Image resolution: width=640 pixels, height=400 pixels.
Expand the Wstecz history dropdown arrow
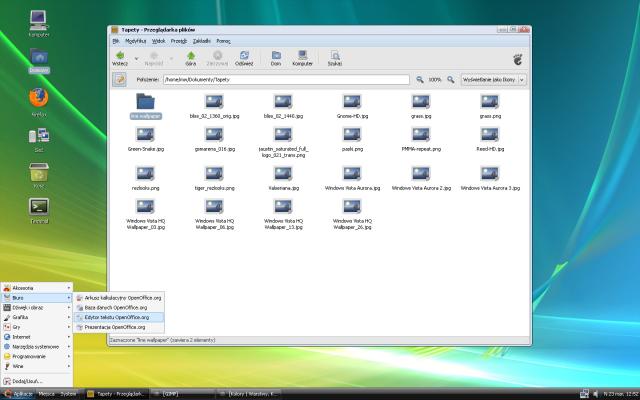(136, 59)
